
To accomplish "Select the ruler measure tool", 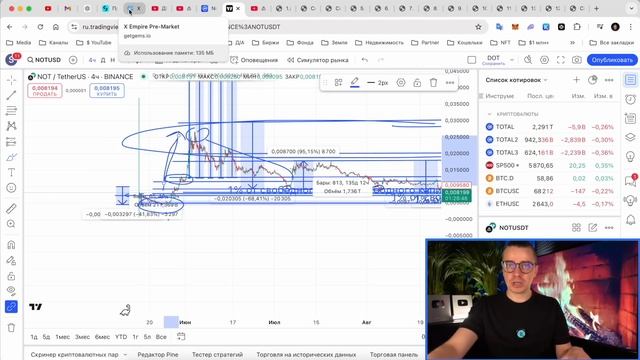I will [x=11, y=209].
